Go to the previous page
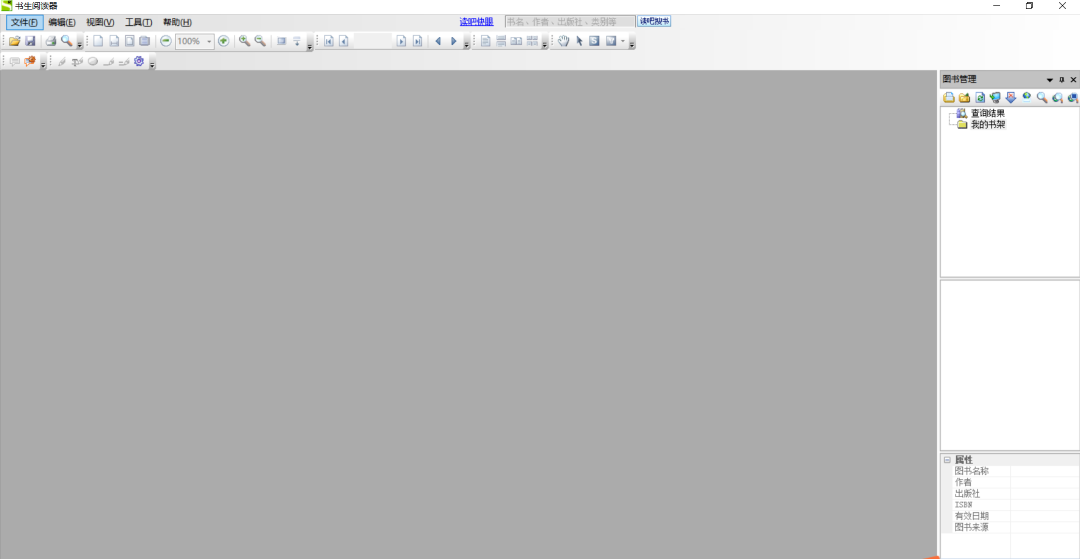The height and width of the screenshot is (559, 1080). click(x=343, y=41)
